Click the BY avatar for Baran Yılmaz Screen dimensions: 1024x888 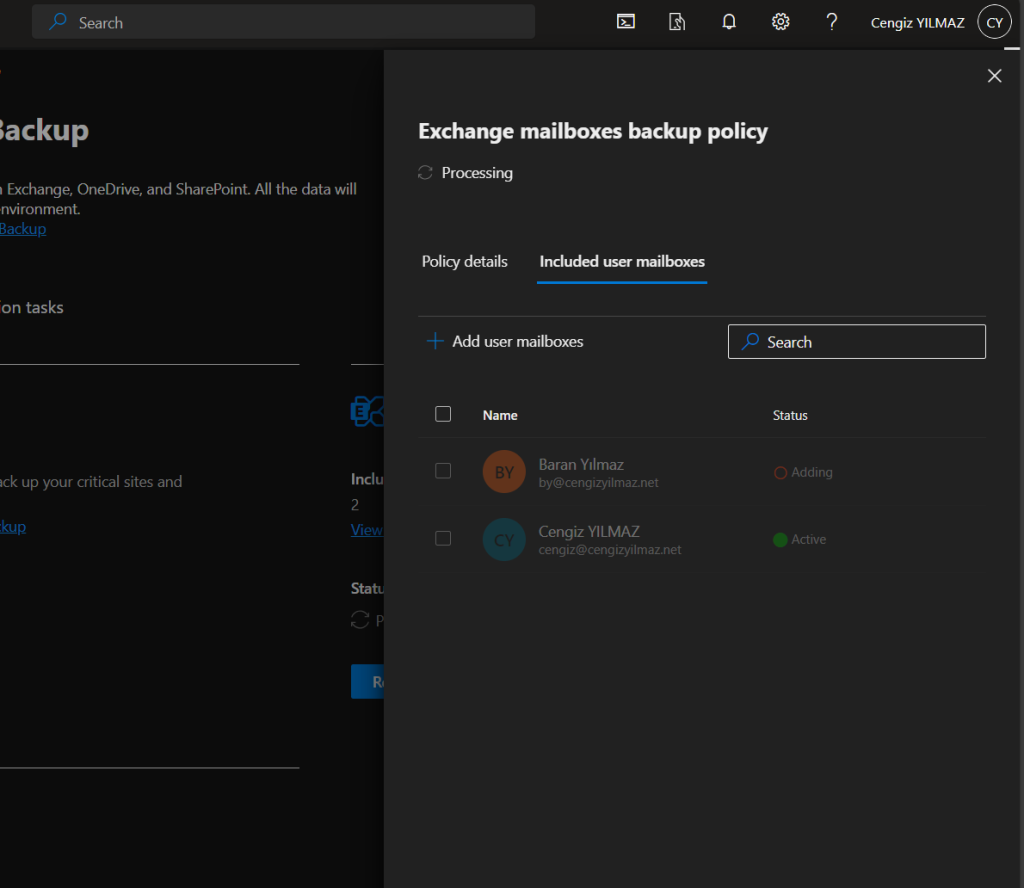(x=504, y=472)
